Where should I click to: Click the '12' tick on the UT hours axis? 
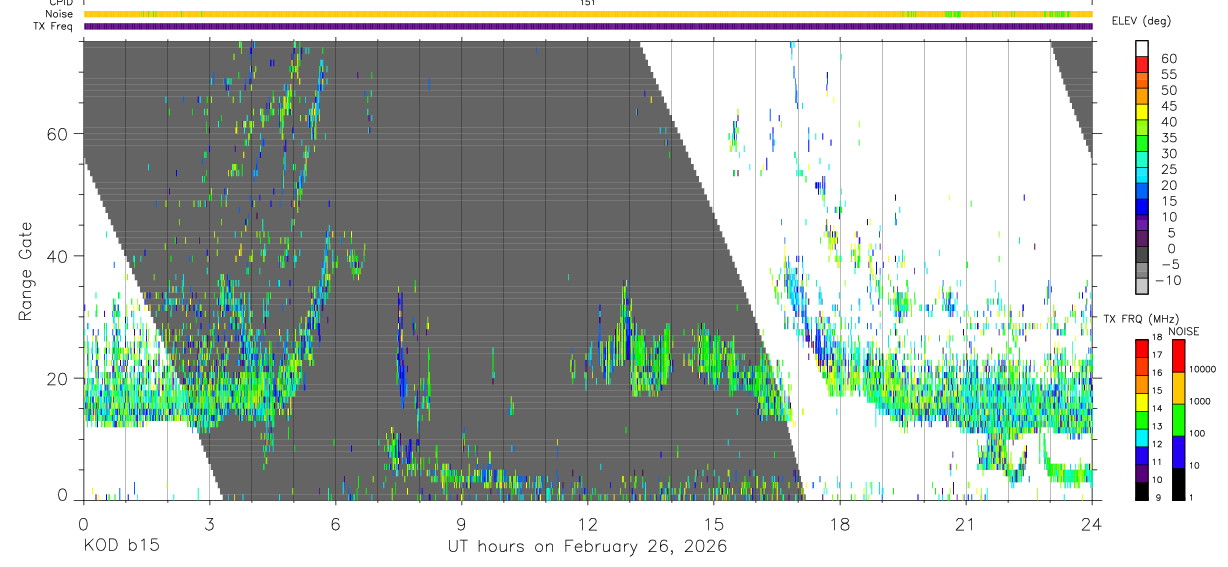pos(587,525)
